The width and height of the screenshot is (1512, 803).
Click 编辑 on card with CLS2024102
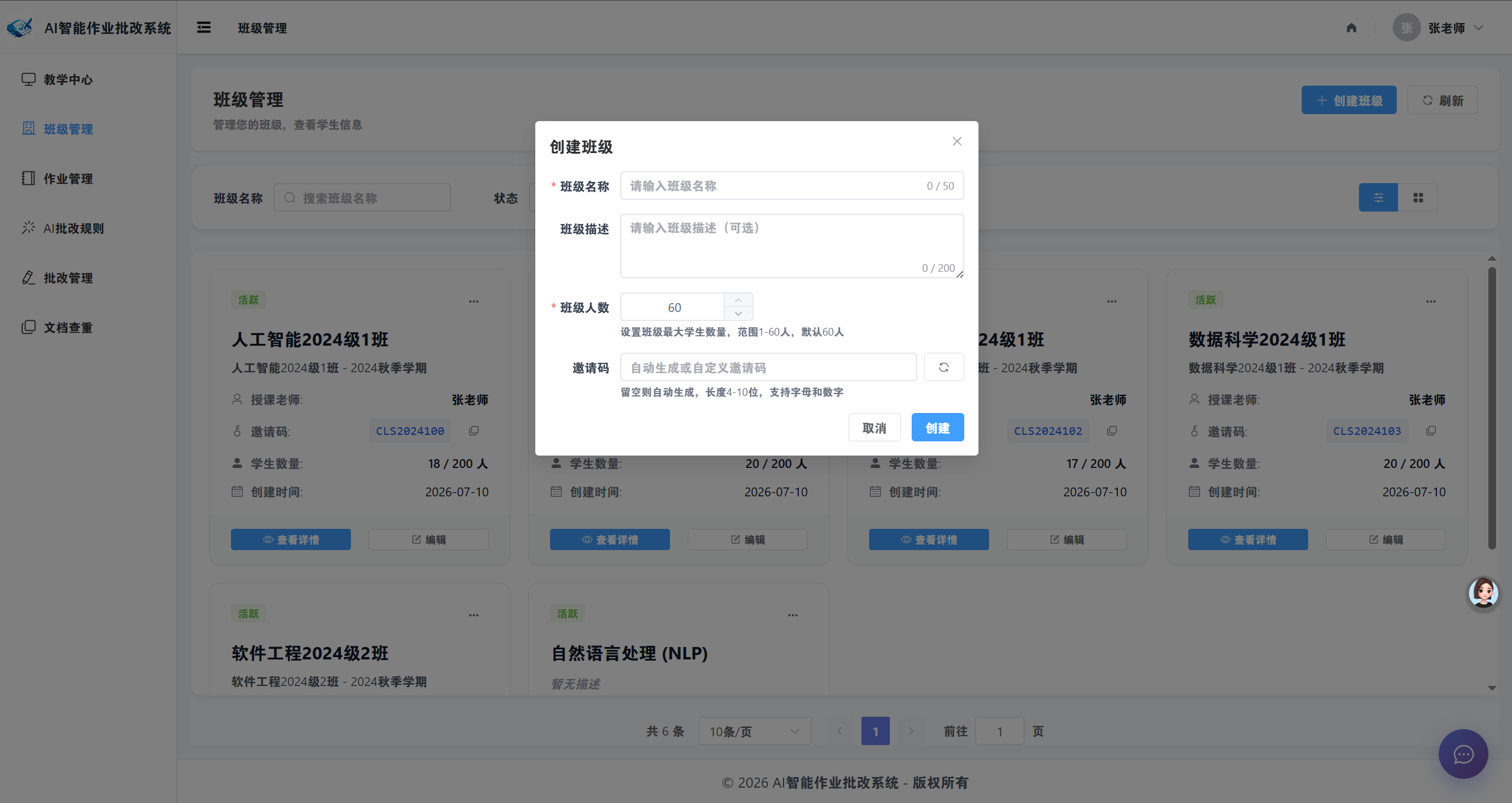(1067, 539)
